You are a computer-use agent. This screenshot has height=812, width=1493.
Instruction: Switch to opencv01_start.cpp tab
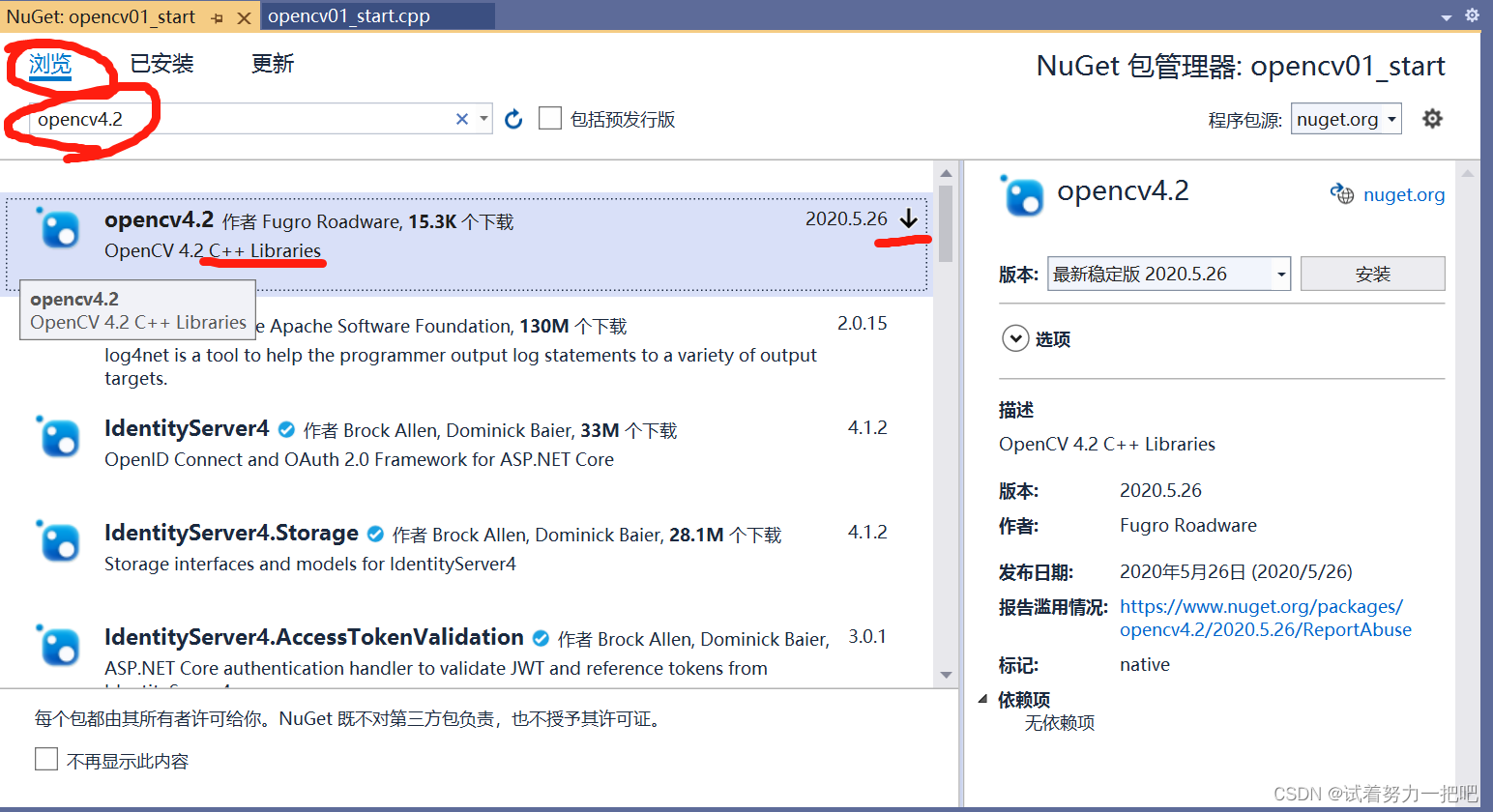[349, 16]
